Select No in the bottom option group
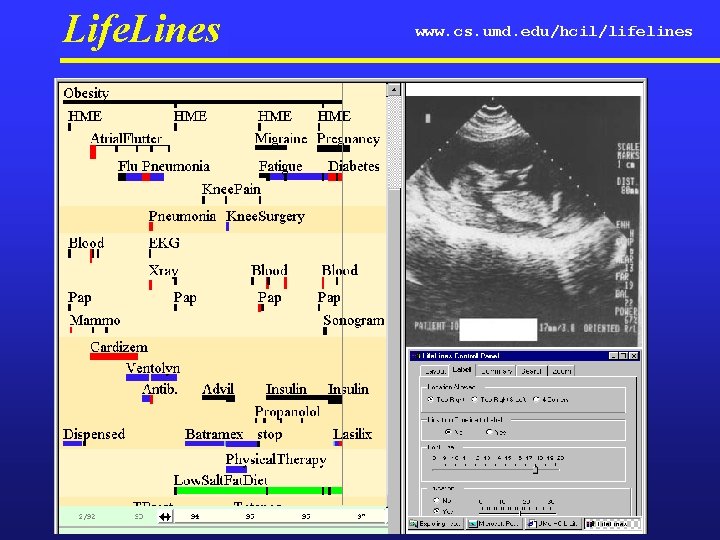 pos(436,500)
